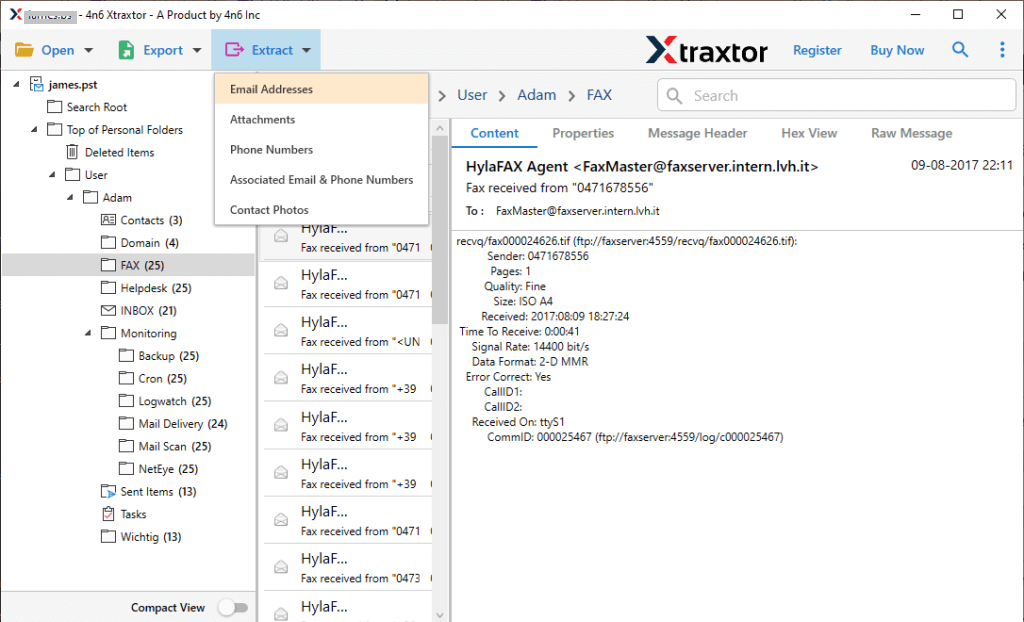Open the dropdown arrow beside Open
1024x622 pixels.
[x=87, y=48]
